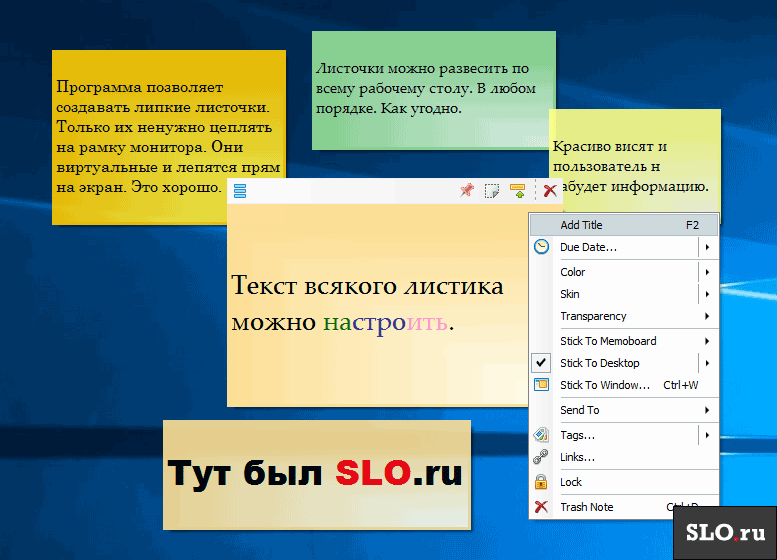Open the Skin menu entry
The image size is (777, 560).
624,294
